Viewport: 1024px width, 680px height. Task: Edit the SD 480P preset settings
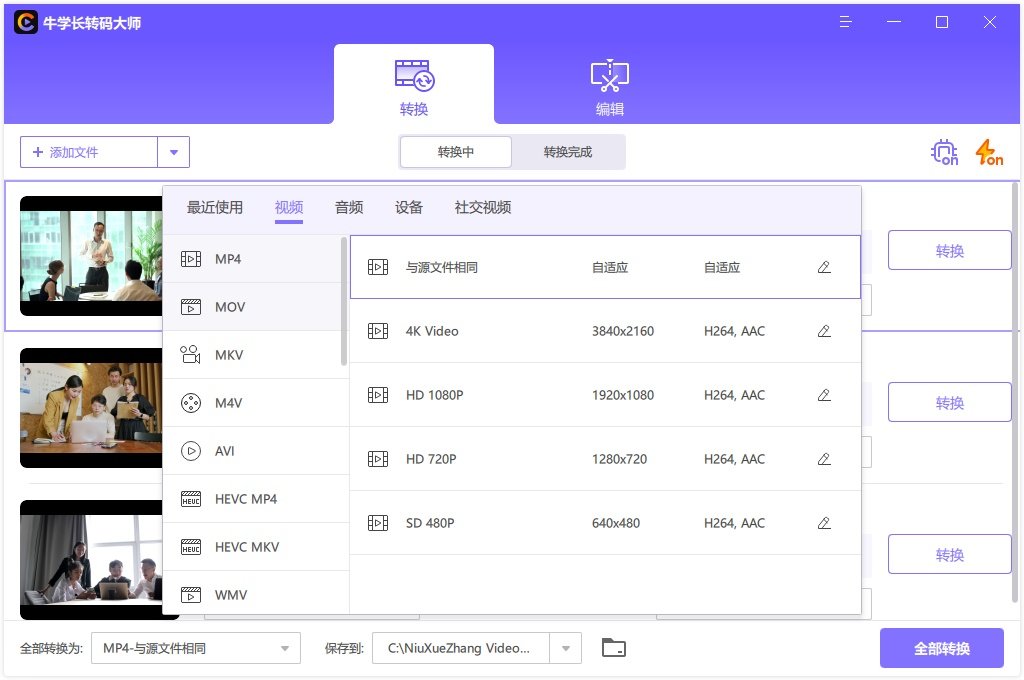click(x=823, y=522)
